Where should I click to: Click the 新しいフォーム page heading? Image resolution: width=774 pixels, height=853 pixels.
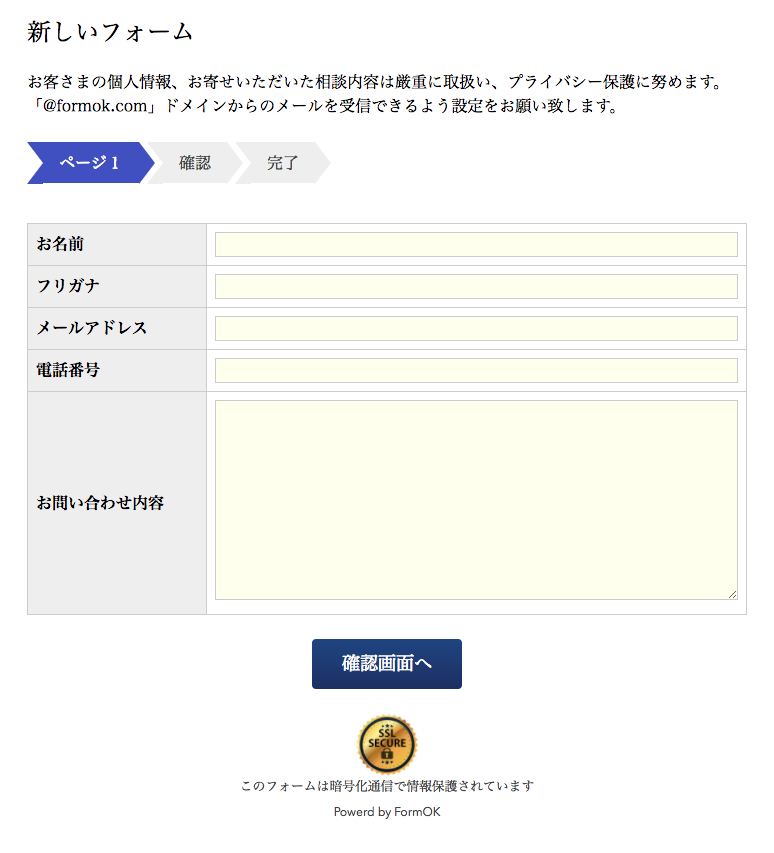[x=110, y=32]
